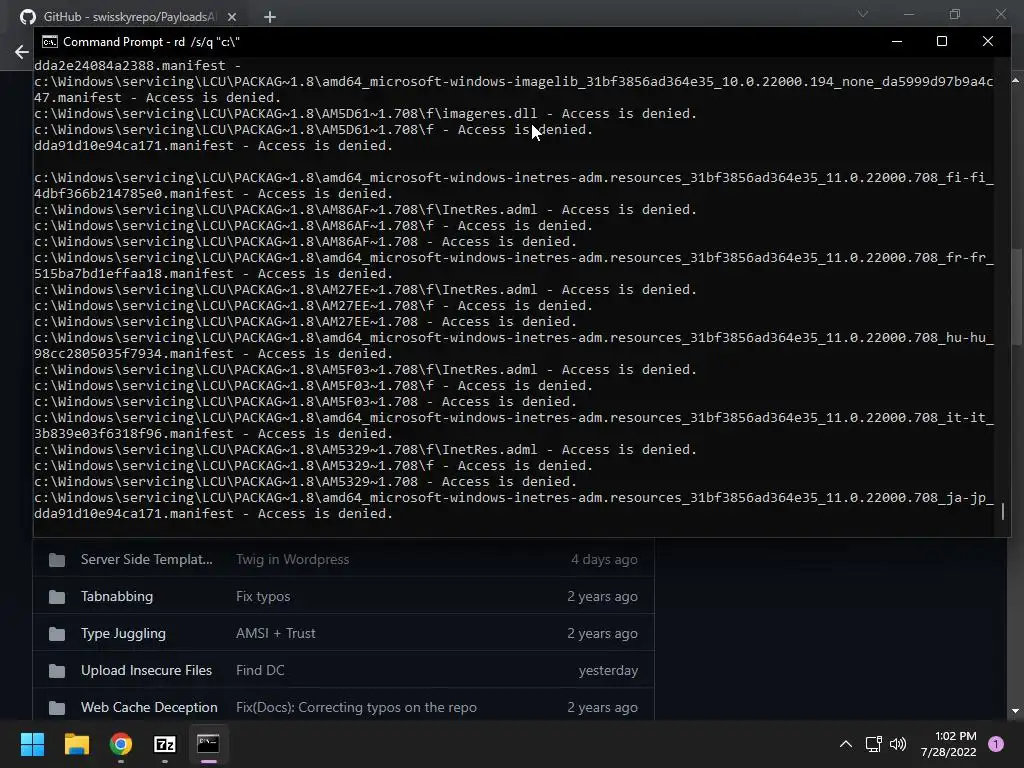Open File Explorer from taskbar
1024x768 pixels.
pyautogui.click(x=76, y=744)
